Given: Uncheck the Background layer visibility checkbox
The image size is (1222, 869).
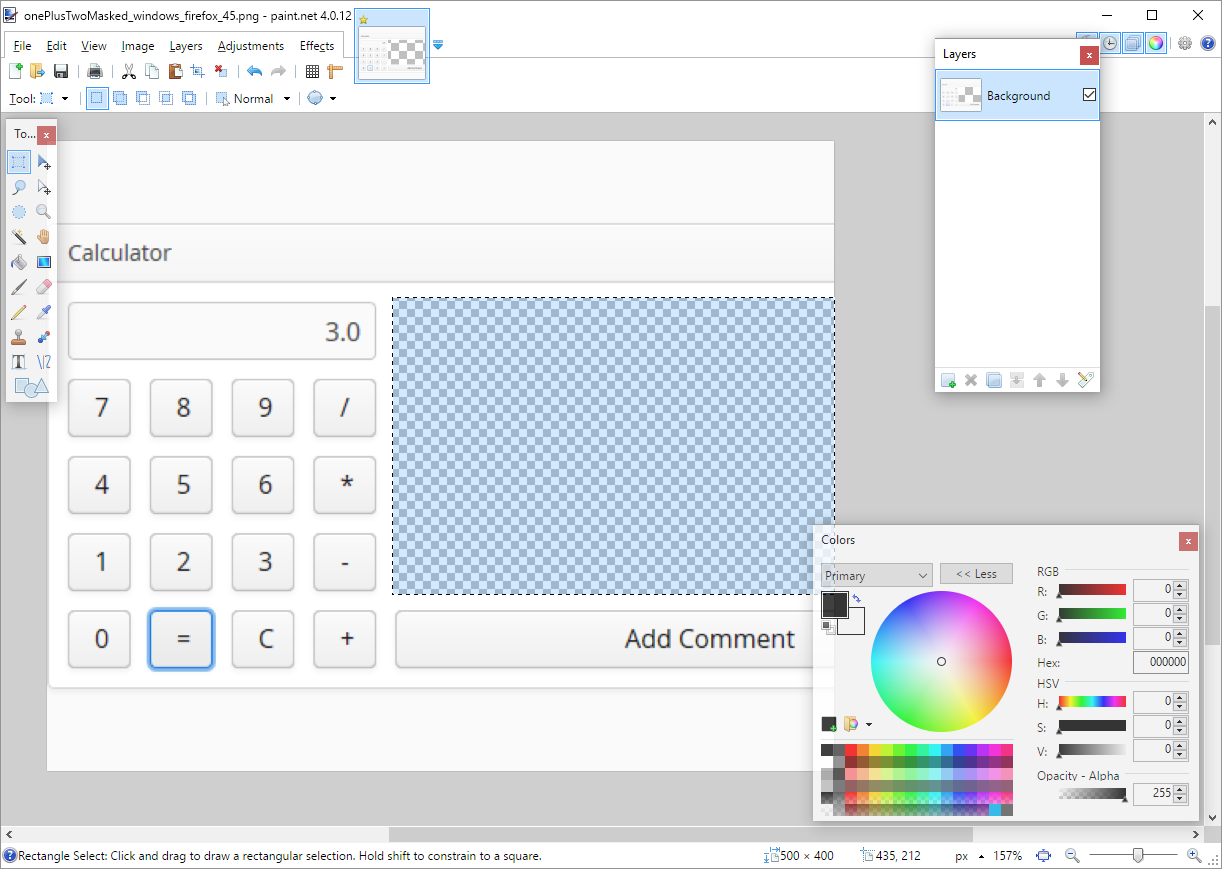Looking at the screenshot, I should [1089, 95].
